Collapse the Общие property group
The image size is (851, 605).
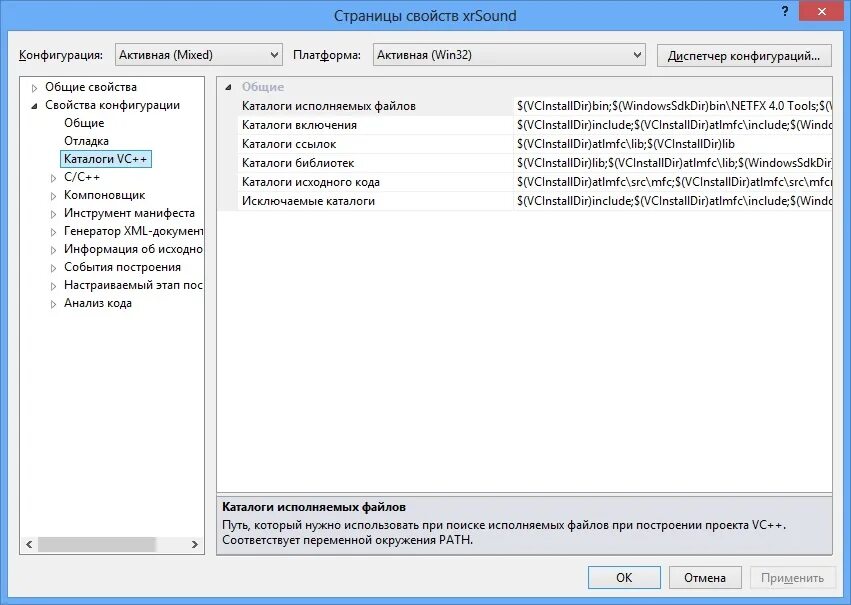pos(228,87)
